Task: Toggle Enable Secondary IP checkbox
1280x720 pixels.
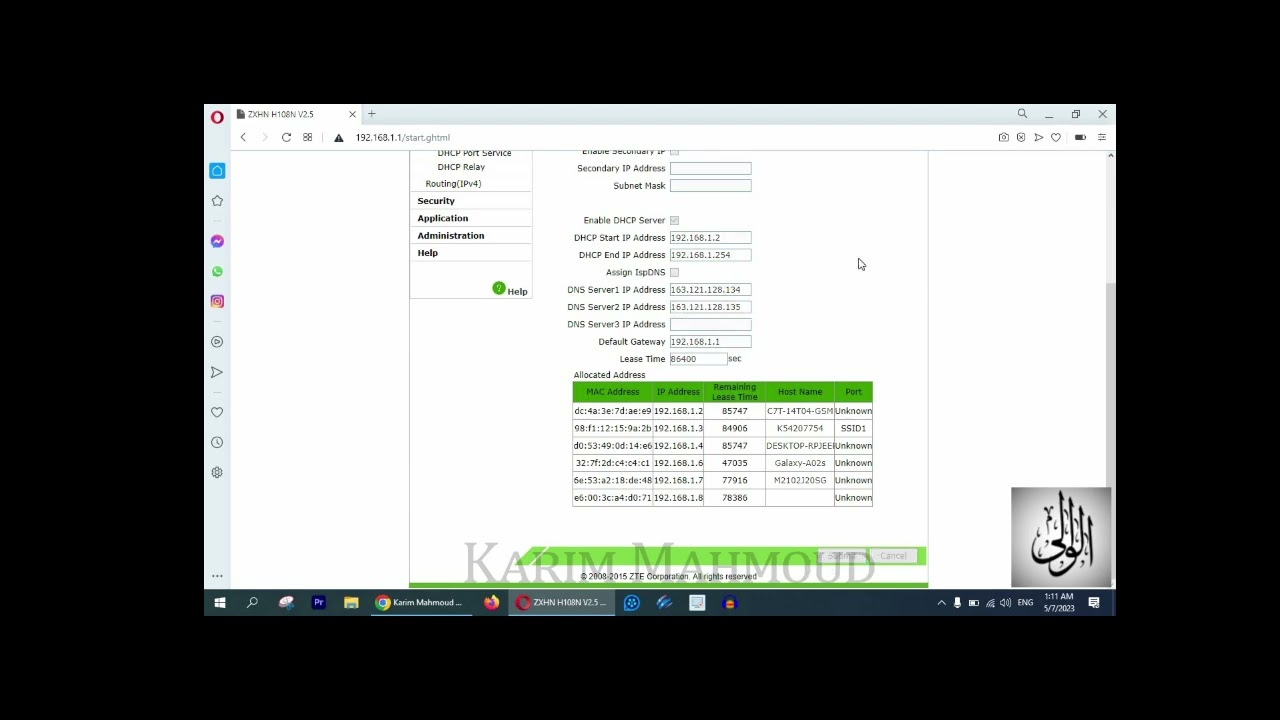Action: [674, 152]
